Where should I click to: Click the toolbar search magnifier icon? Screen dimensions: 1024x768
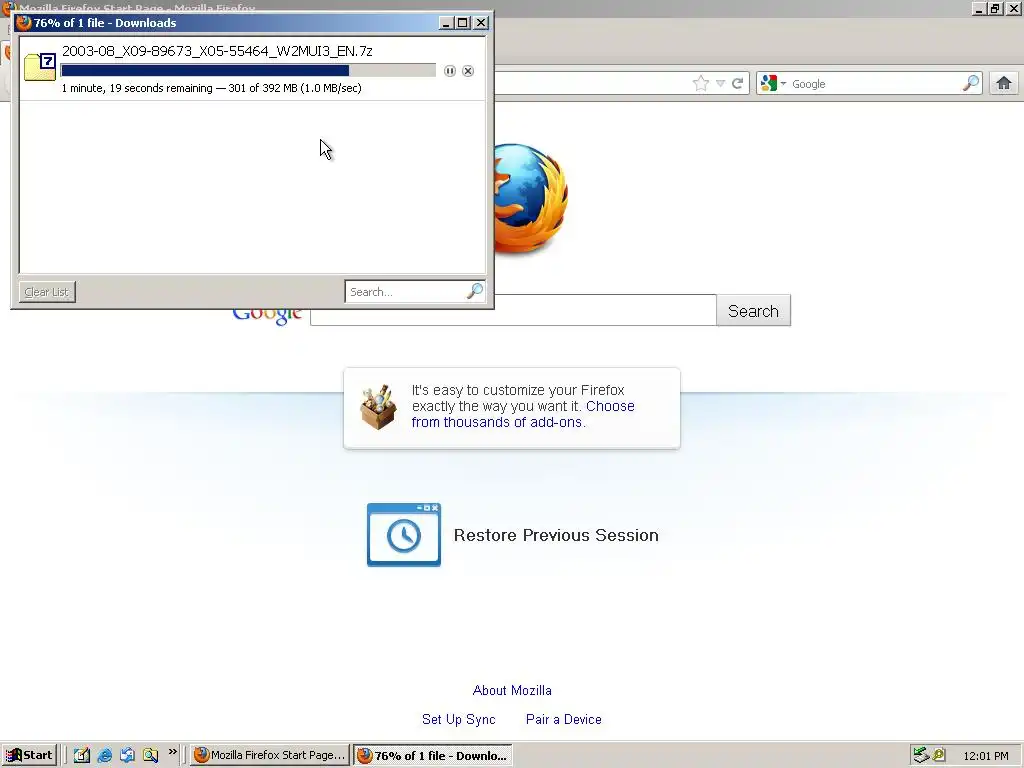point(971,83)
